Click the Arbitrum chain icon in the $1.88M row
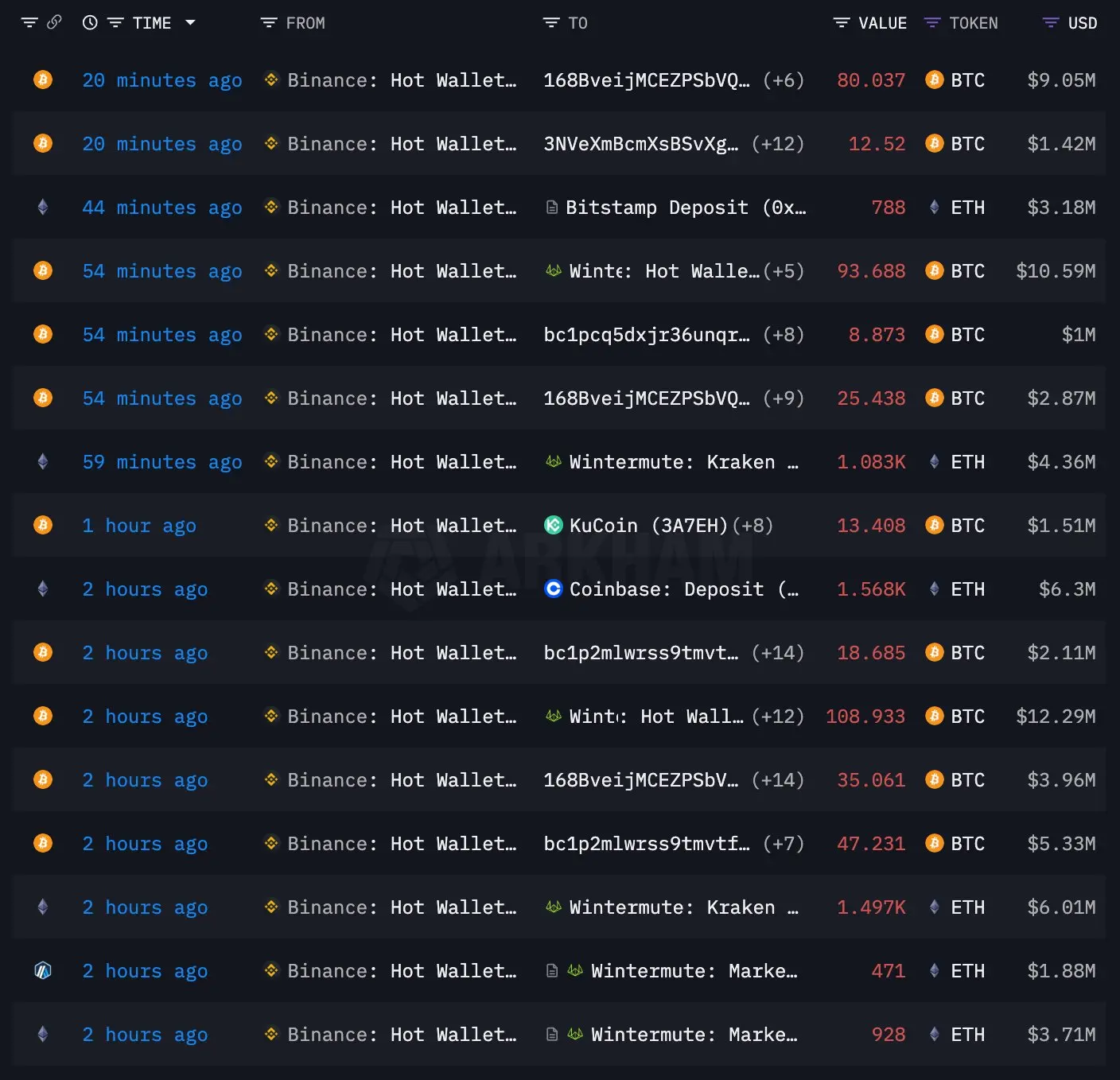The image size is (1120, 1080). point(43,970)
